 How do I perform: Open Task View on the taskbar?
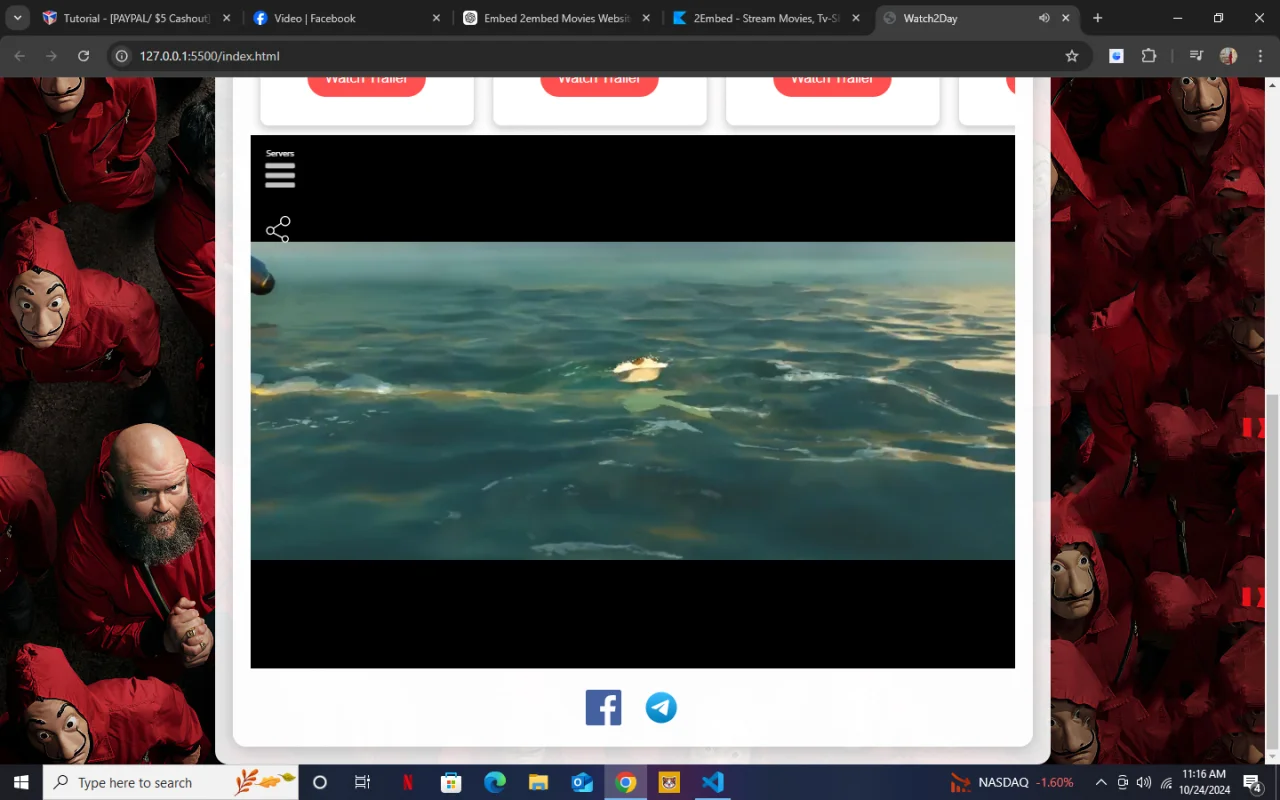tap(363, 782)
